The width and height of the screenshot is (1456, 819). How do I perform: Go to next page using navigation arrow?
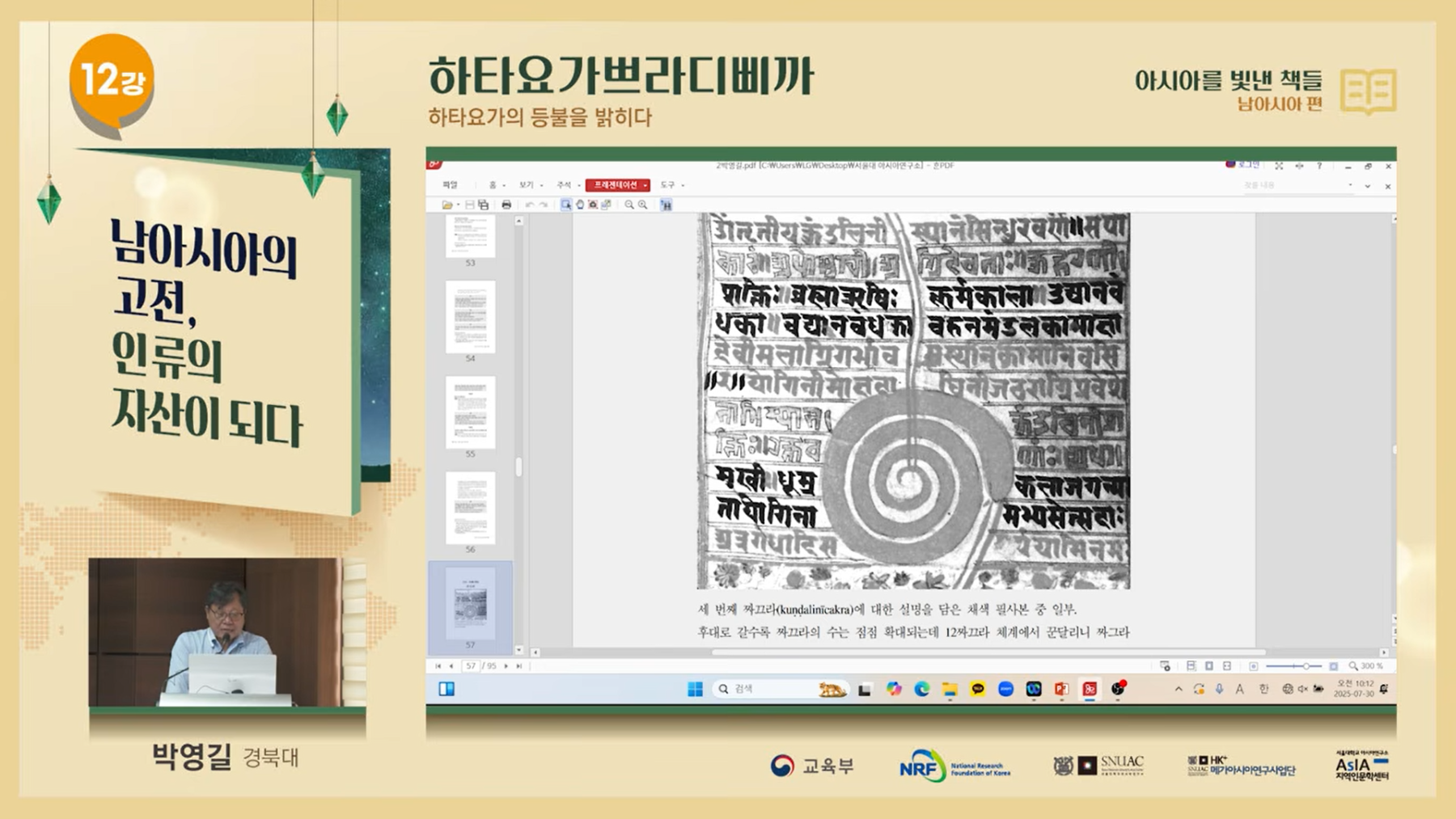[506, 666]
